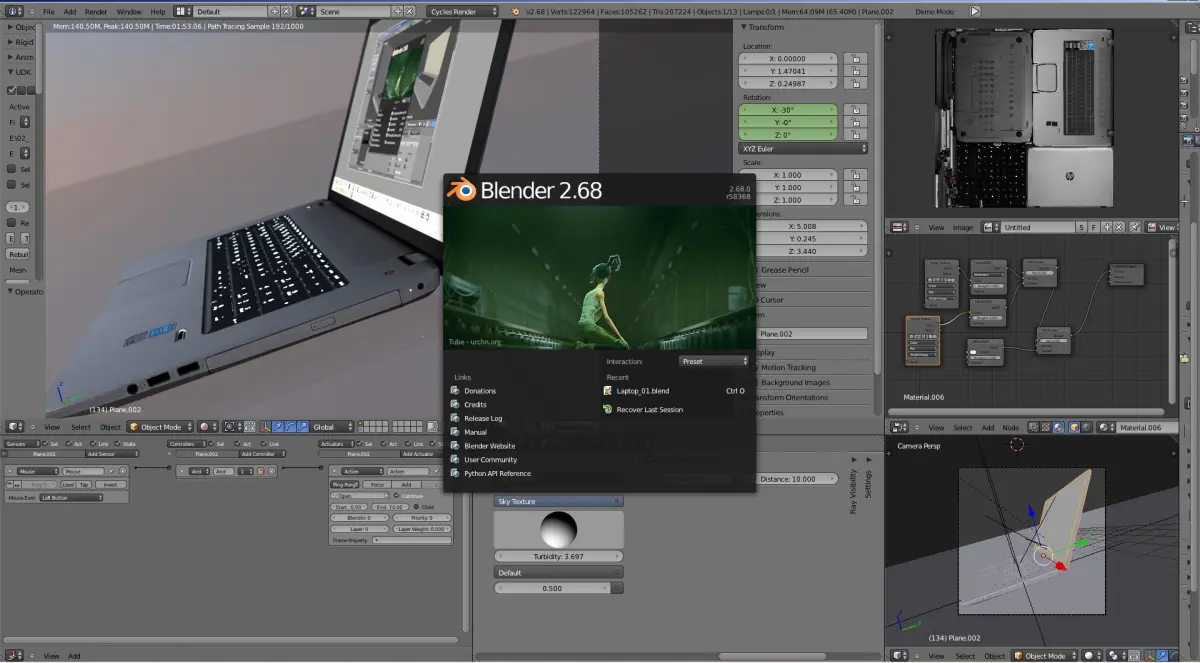Open the pivot point selector

tap(232, 427)
